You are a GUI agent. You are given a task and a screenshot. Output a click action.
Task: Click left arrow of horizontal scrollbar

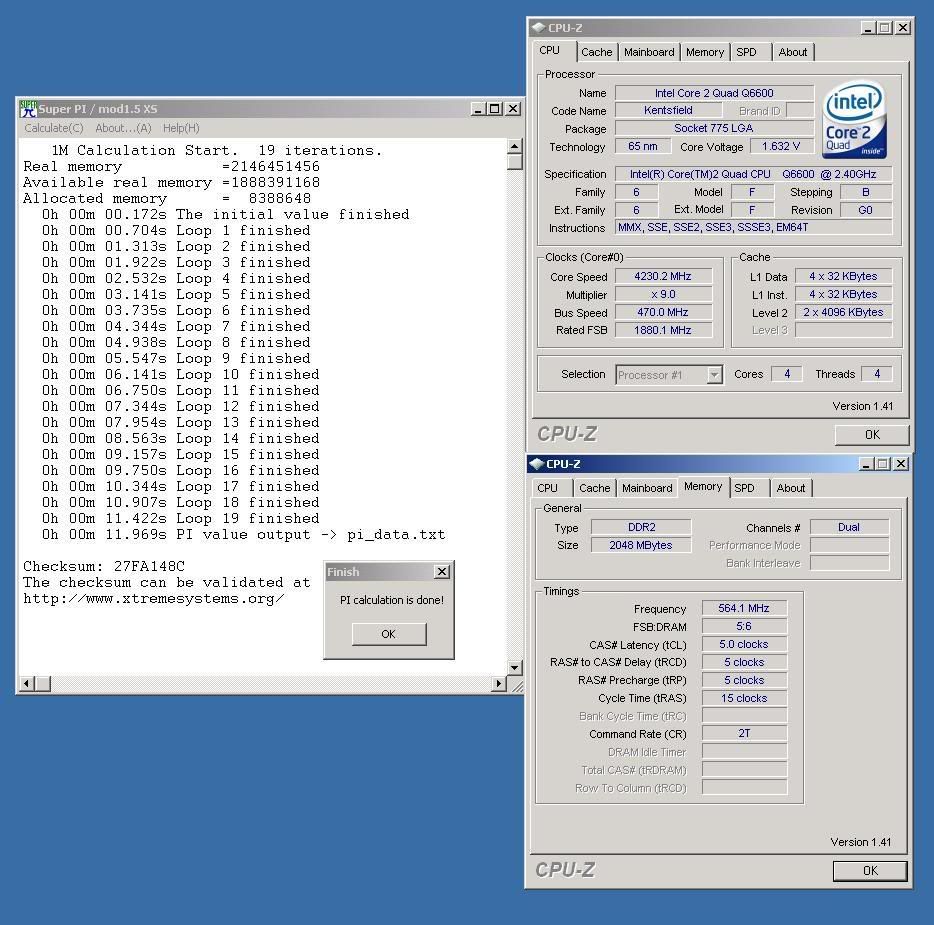(26, 684)
